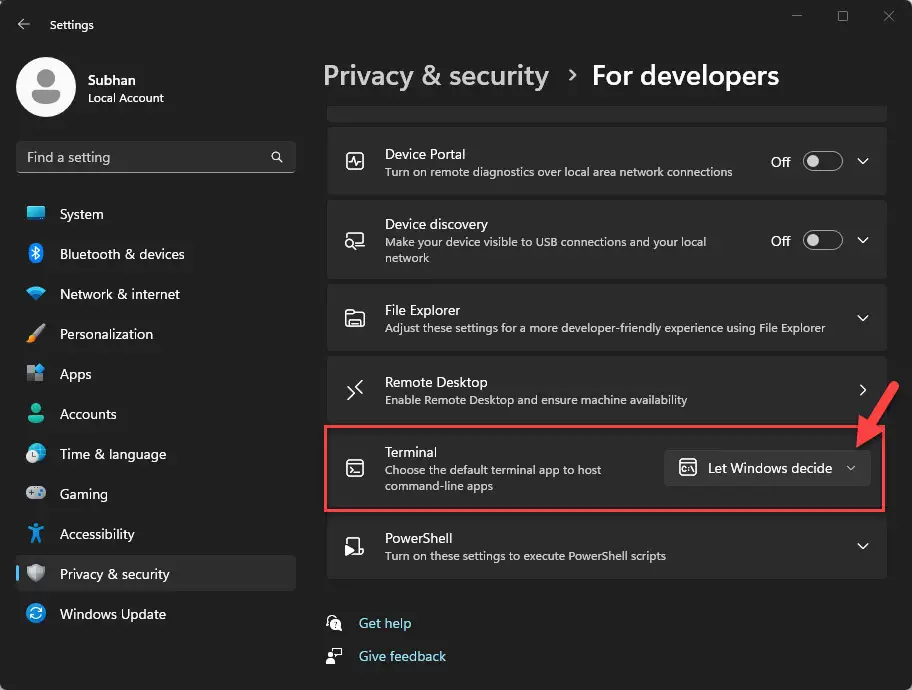Click the Remote Desktop title text

436,382
